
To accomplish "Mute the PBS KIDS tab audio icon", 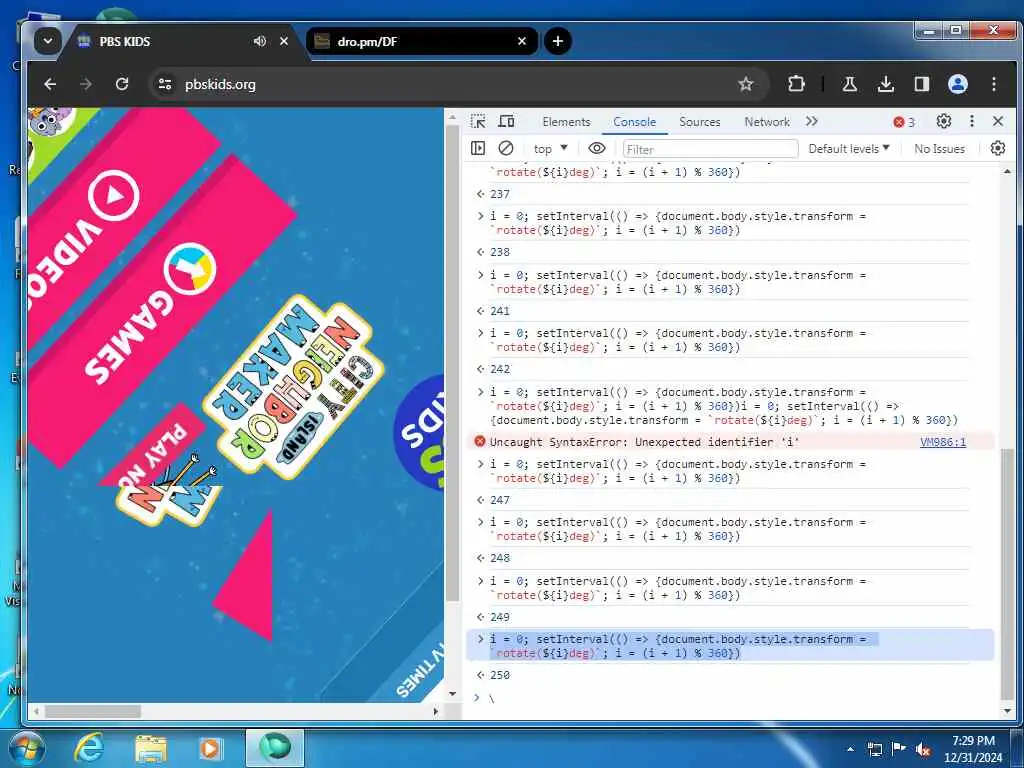I will (x=260, y=41).
